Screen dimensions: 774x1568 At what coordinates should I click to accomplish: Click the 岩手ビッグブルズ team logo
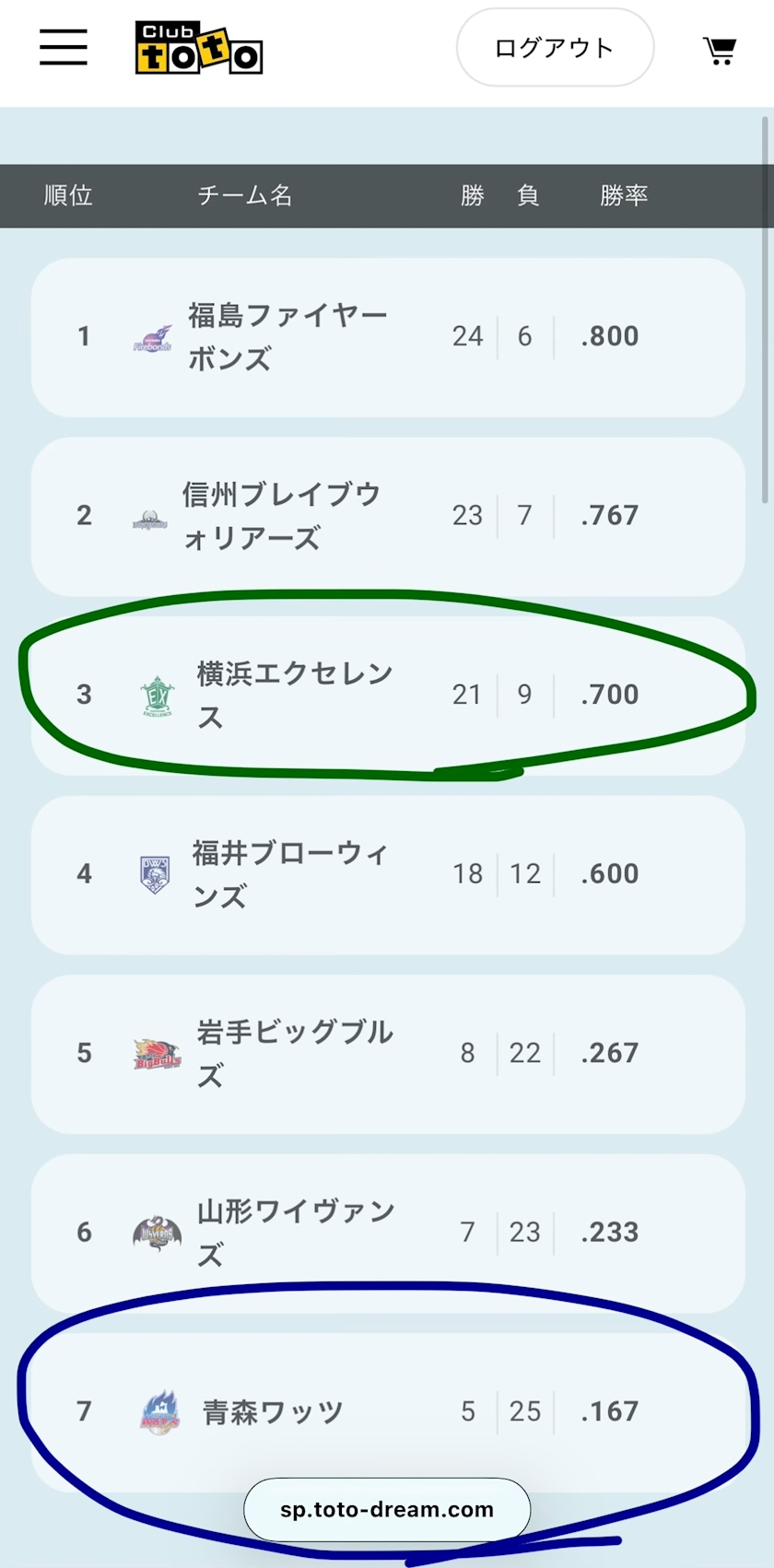tap(158, 1054)
